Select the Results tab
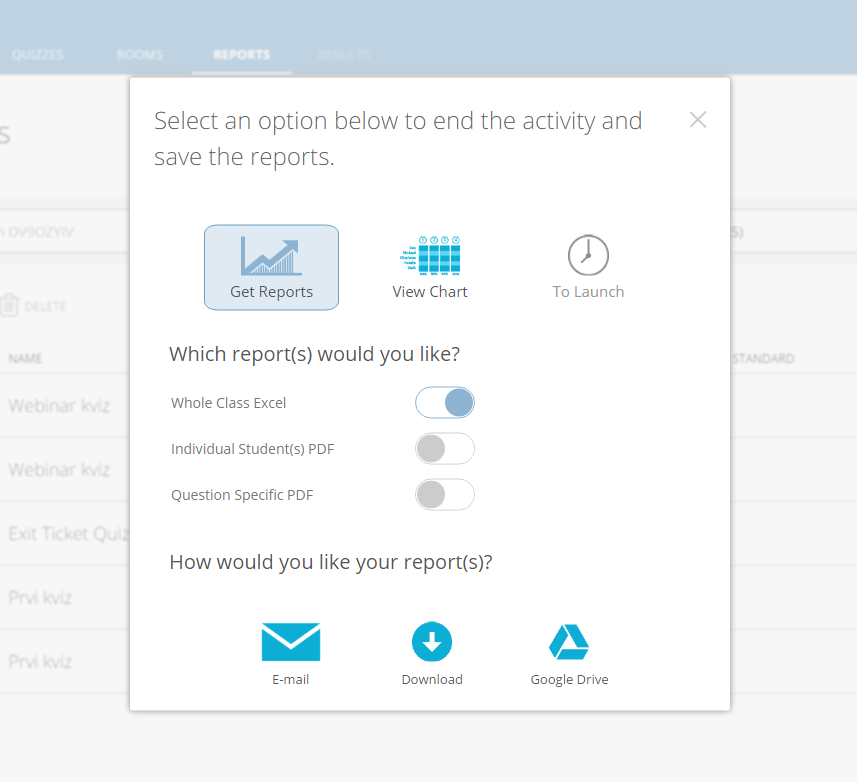The height and width of the screenshot is (782, 857). tap(343, 55)
